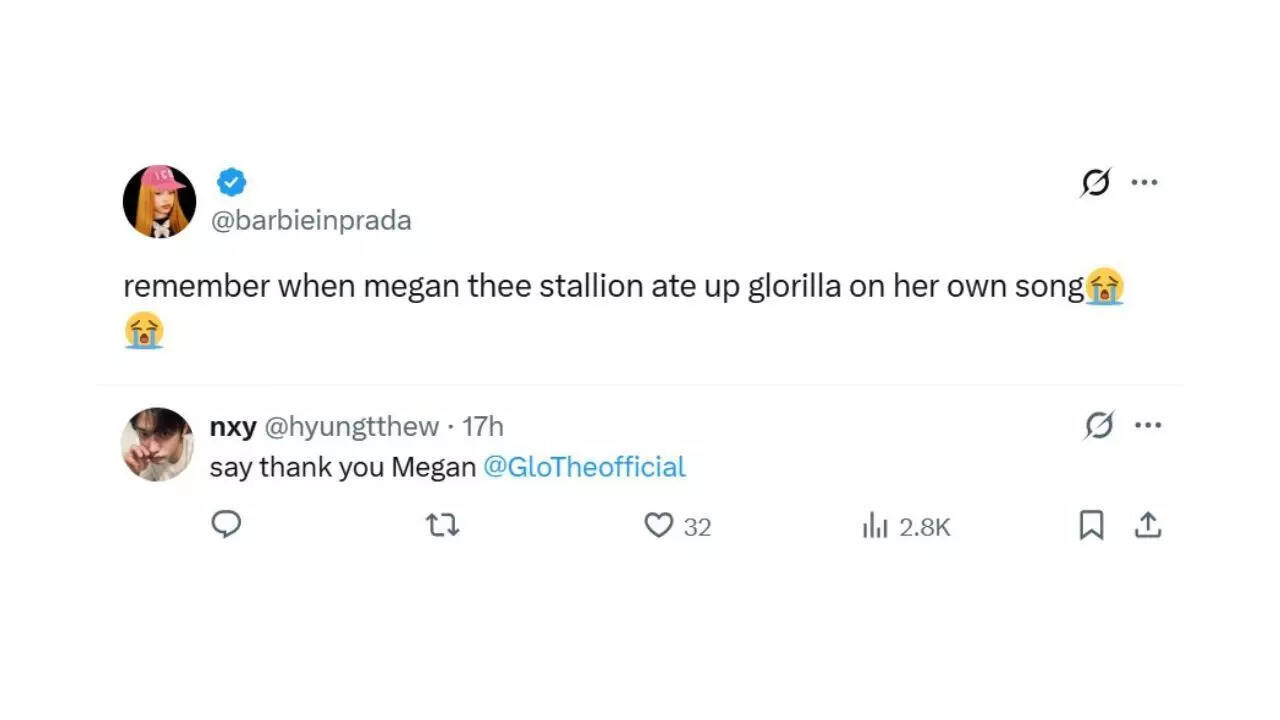Open @barbieinprada's profile picture
This screenshot has width=1280, height=720.
coord(158,201)
